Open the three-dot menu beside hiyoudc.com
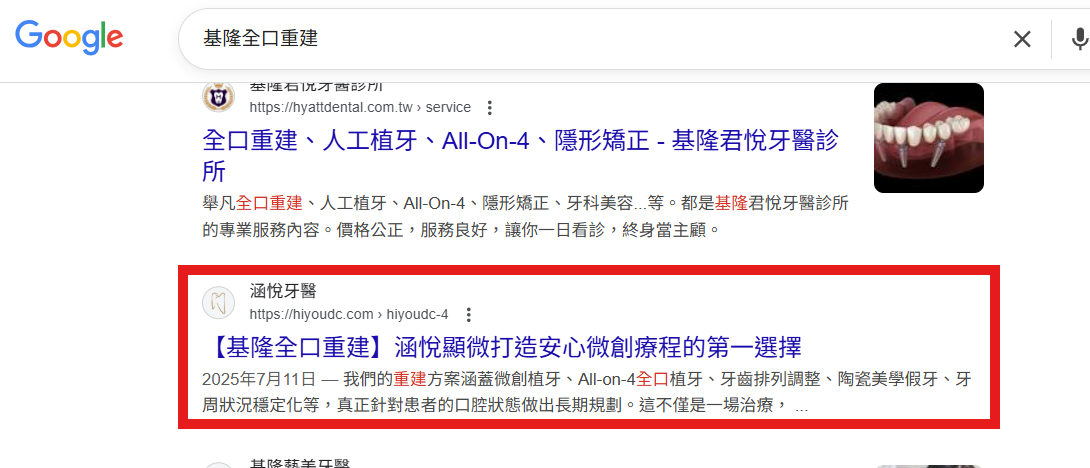1090x468 pixels. pyautogui.click(x=467, y=313)
